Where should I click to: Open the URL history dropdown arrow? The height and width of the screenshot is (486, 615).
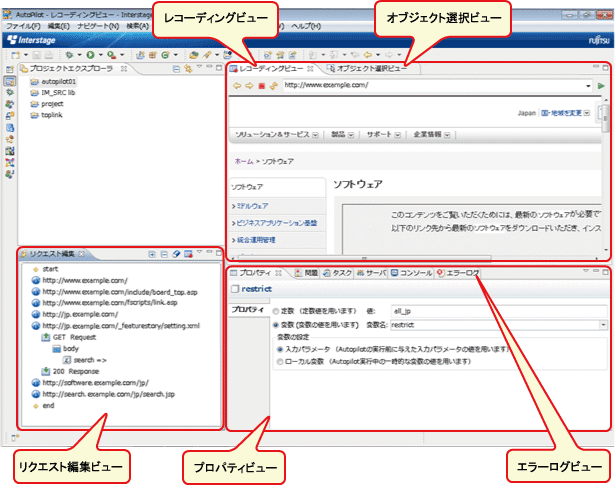tap(588, 86)
